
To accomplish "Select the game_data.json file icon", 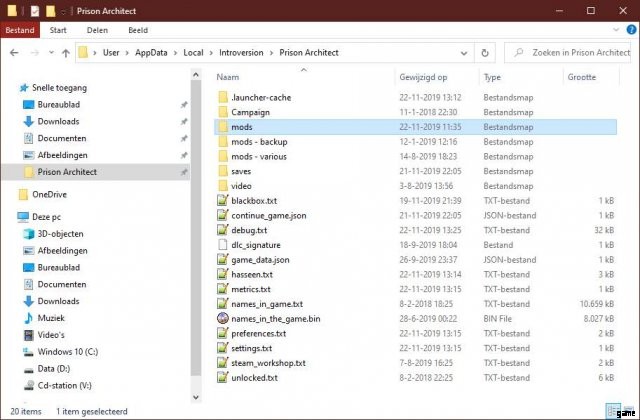I will click(x=223, y=260).
